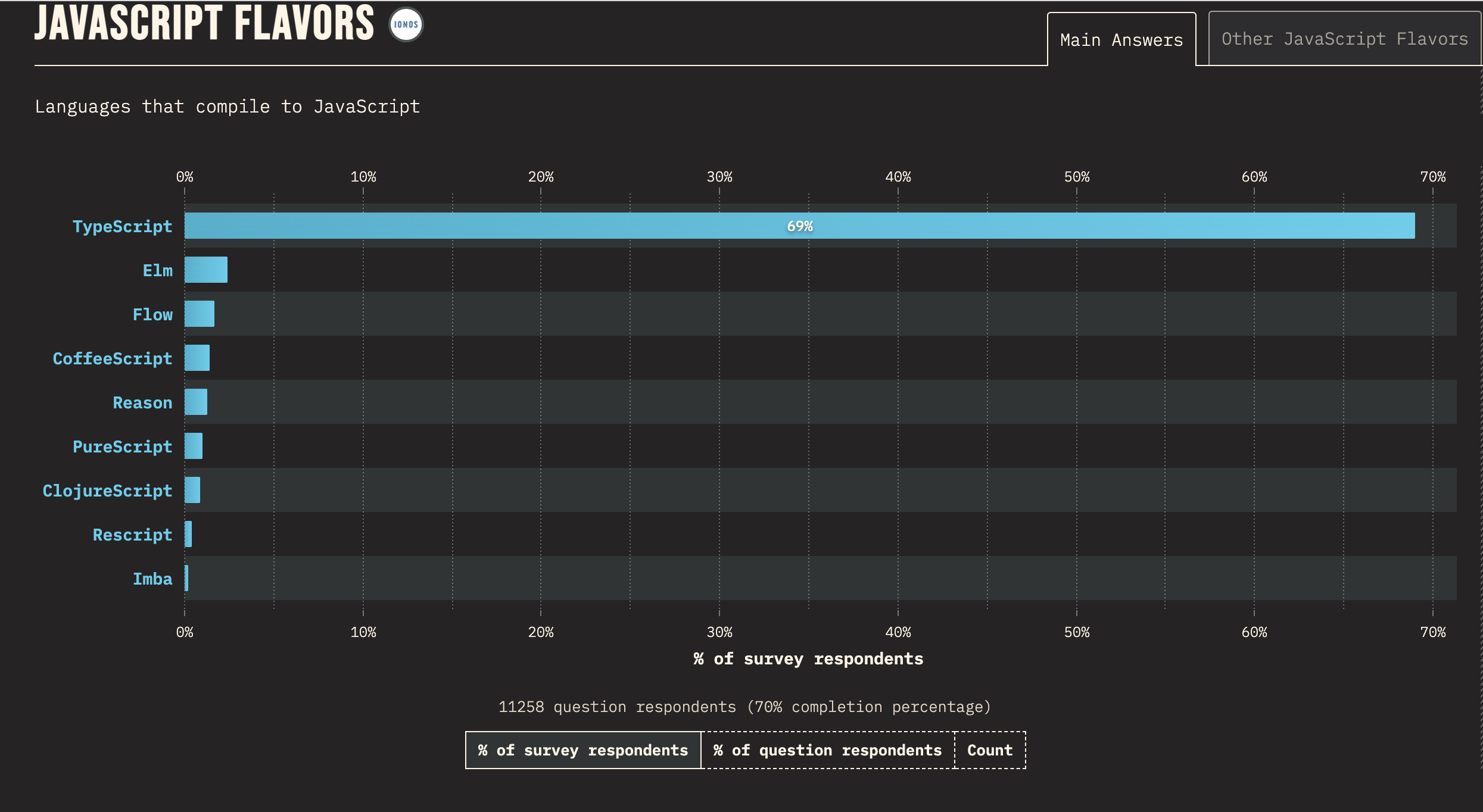Open the Elm language link
Viewport: 1483px width, 812px height.
click(157, 270)
